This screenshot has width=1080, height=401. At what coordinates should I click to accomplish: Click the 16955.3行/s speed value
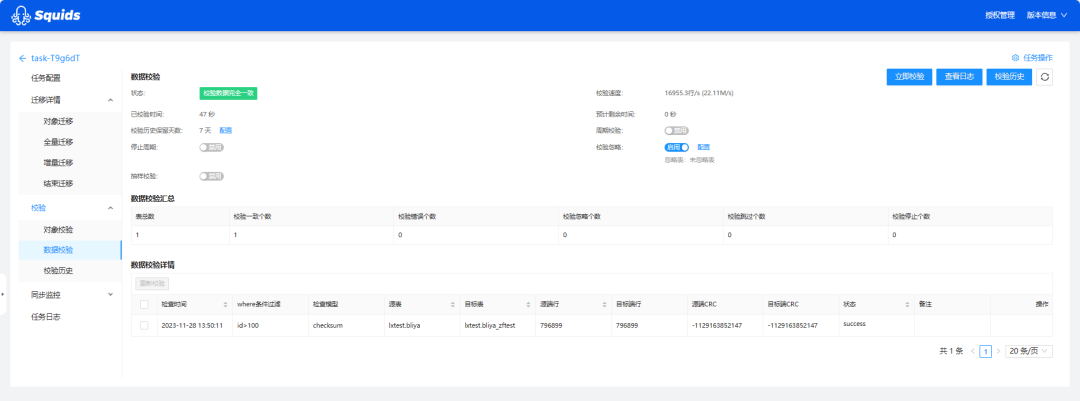pyautogui.click(x=699, y=93)
